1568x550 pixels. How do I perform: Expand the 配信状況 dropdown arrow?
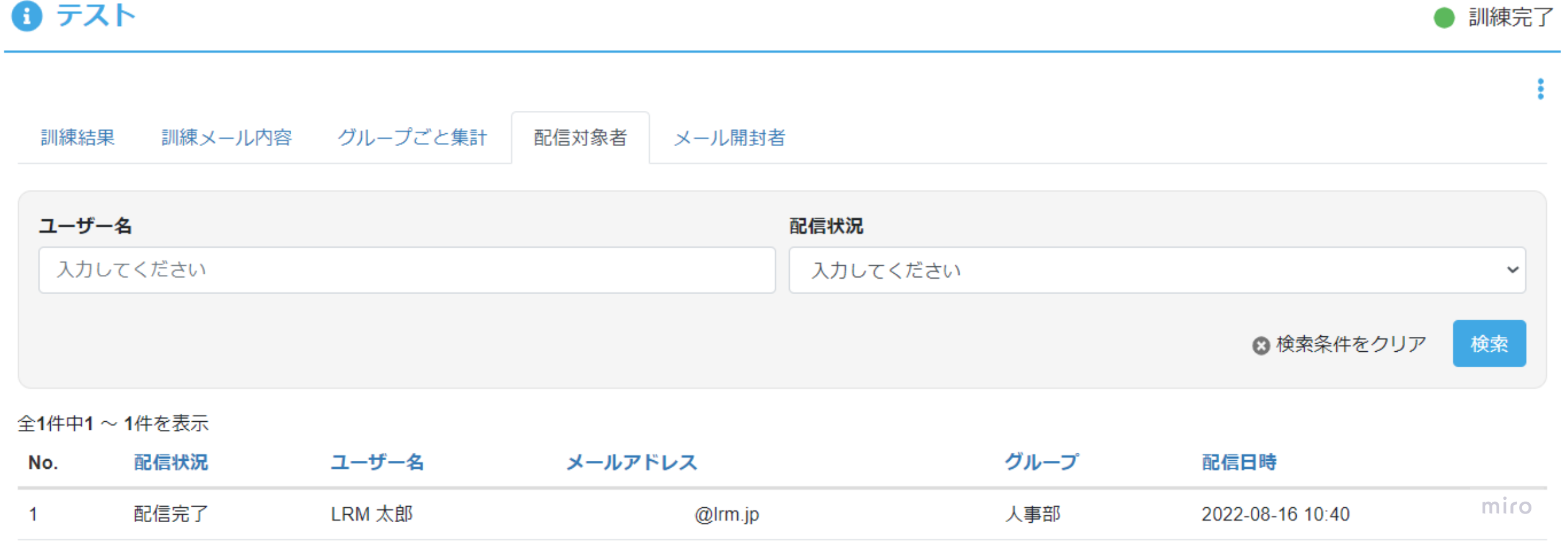1512,270
